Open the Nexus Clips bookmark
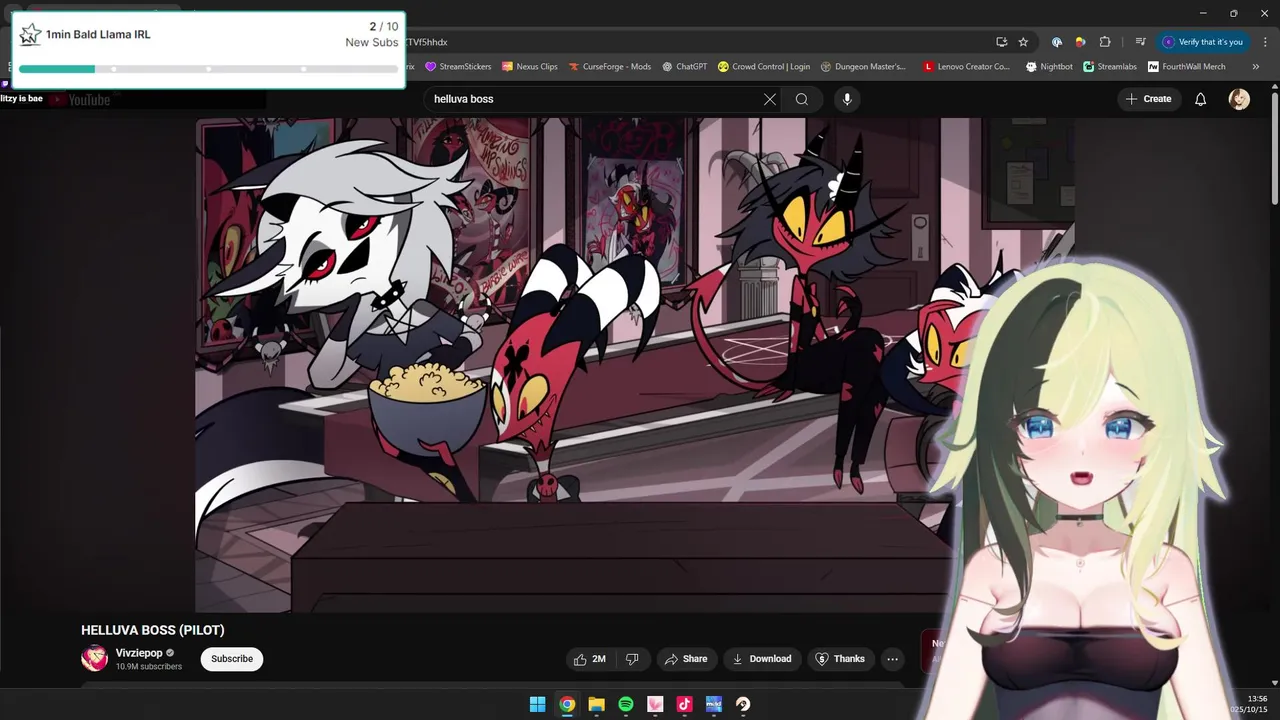This screenshot has width=1280, height=720. tap(530, 67)
